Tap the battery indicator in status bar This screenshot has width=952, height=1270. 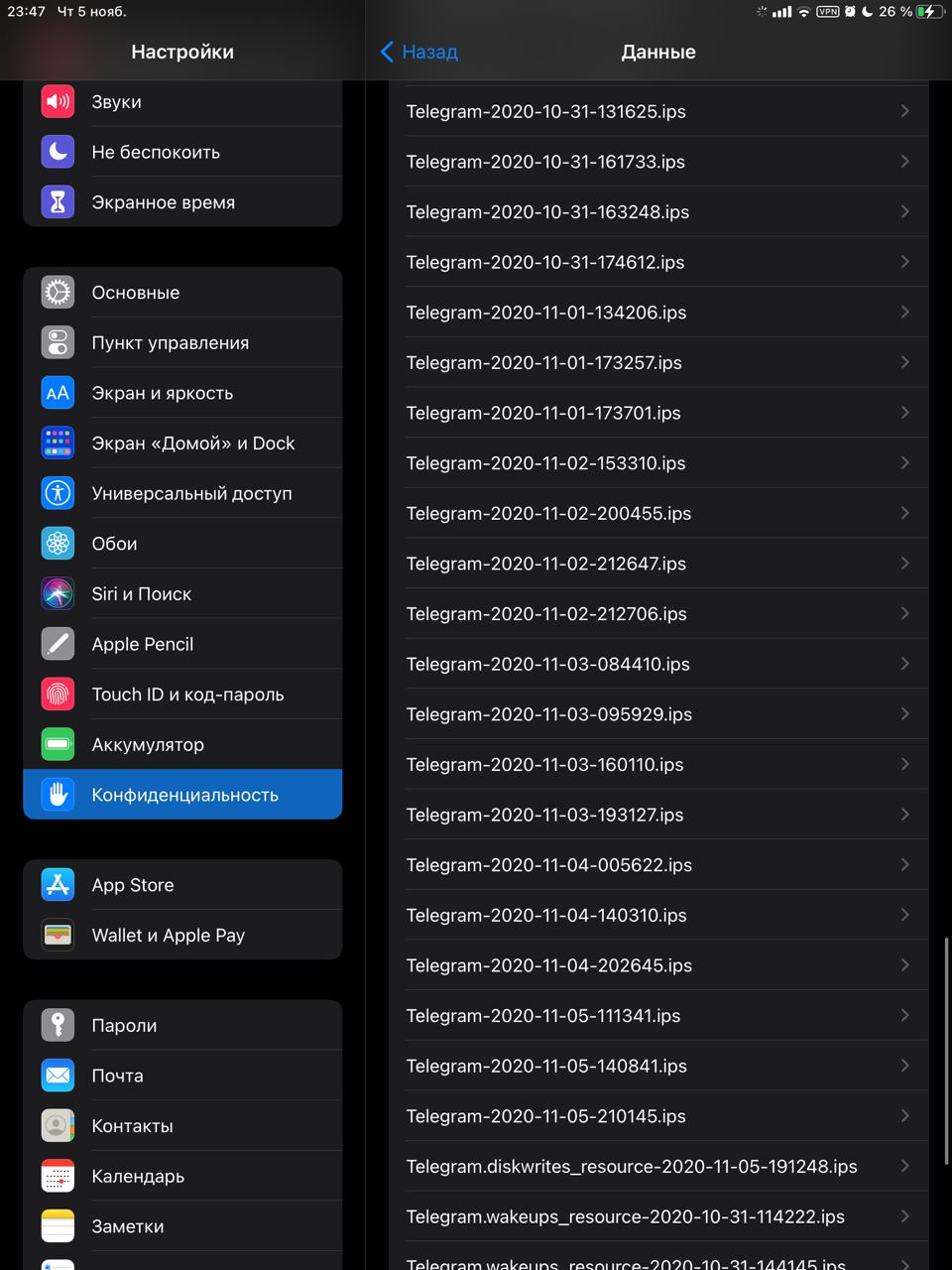click(929, 12)
